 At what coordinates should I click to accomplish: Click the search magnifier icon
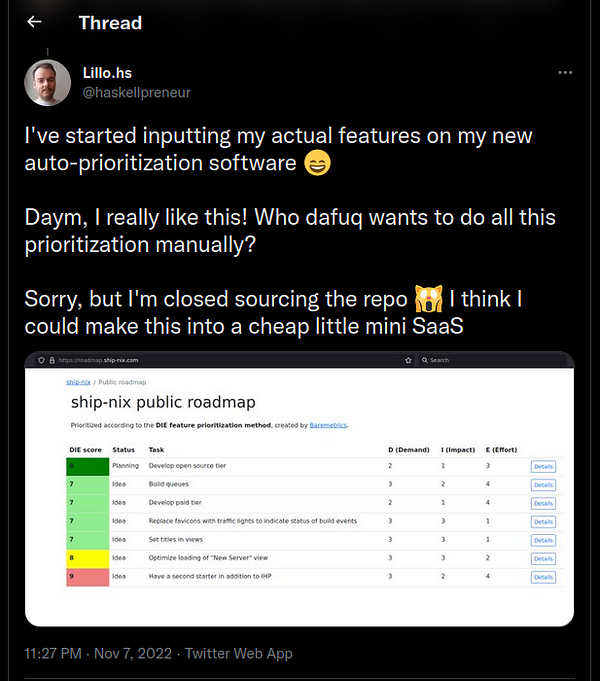click(x=424, y=360)
